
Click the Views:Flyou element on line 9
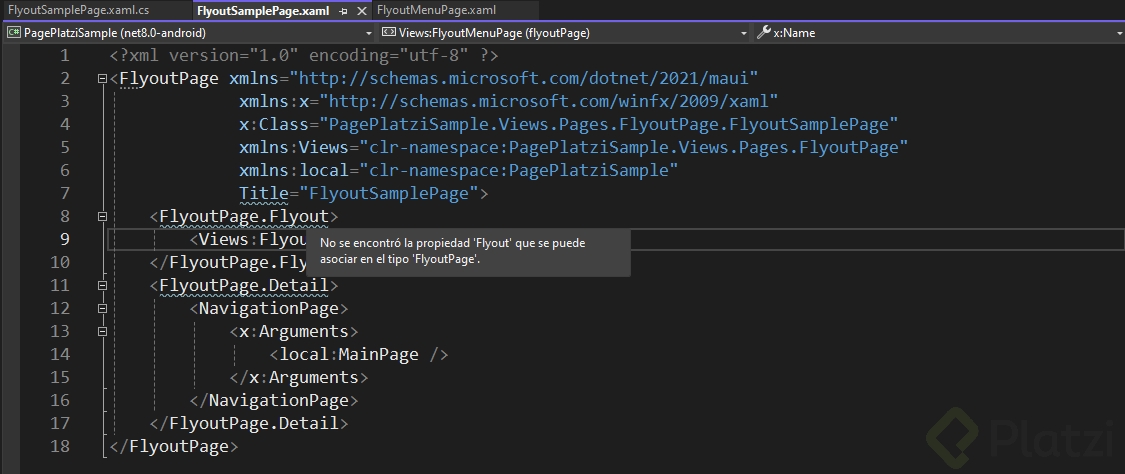pyautogui.click(x=248, y=240)
